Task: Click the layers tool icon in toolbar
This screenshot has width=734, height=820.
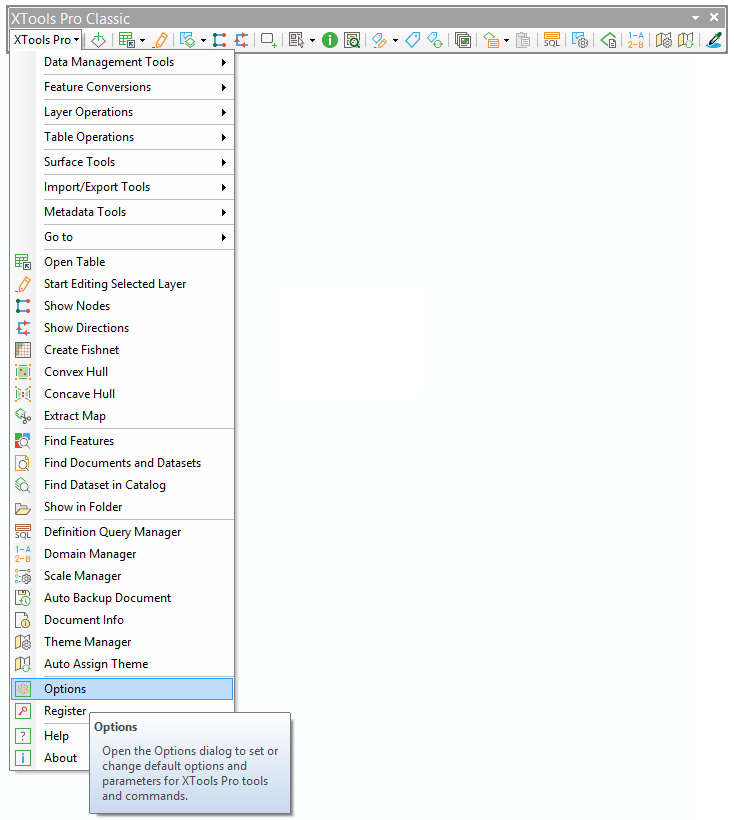Action: pyautogui.click(x=187, y=40)
